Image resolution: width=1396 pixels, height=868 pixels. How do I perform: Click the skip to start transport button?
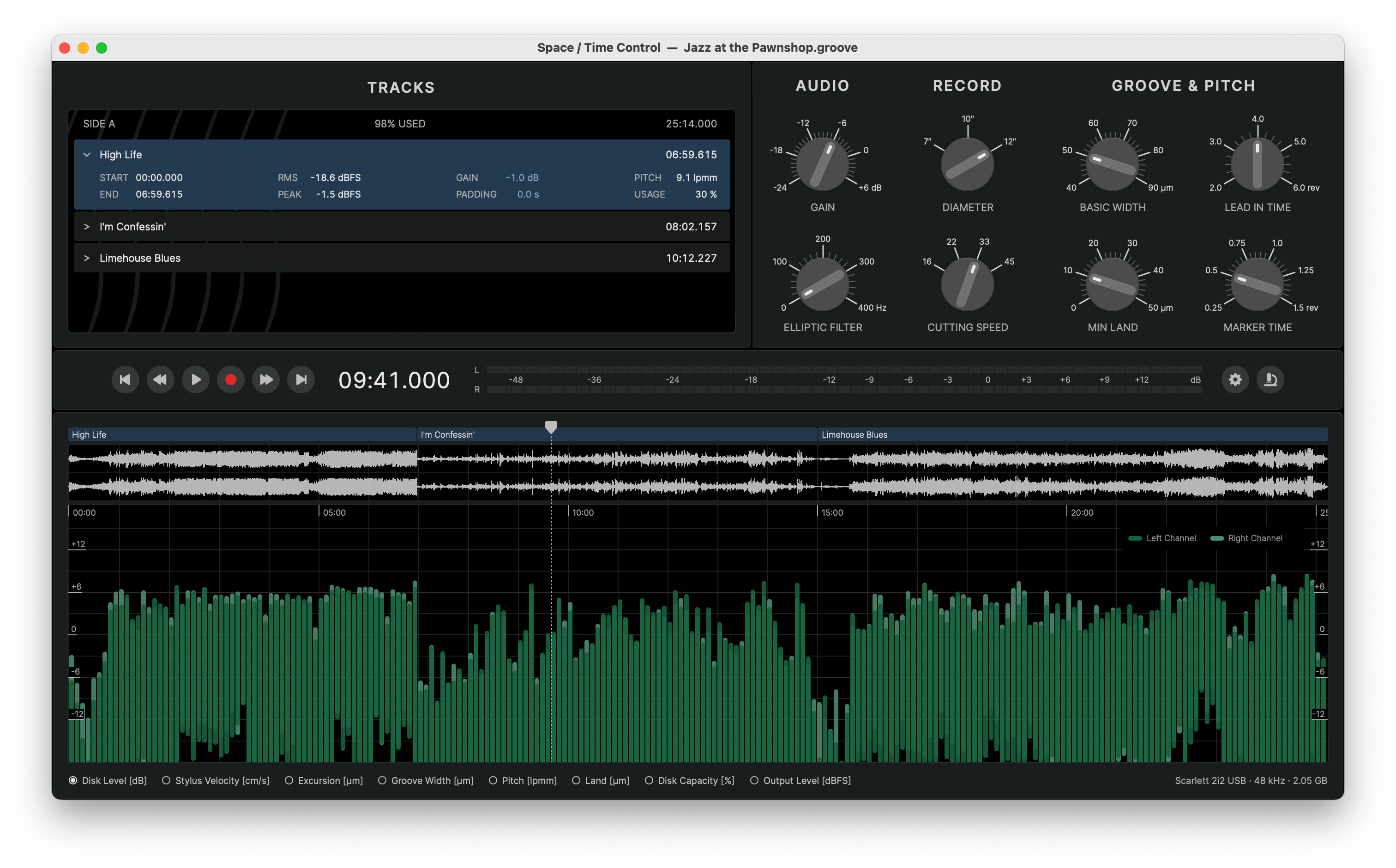125,380
